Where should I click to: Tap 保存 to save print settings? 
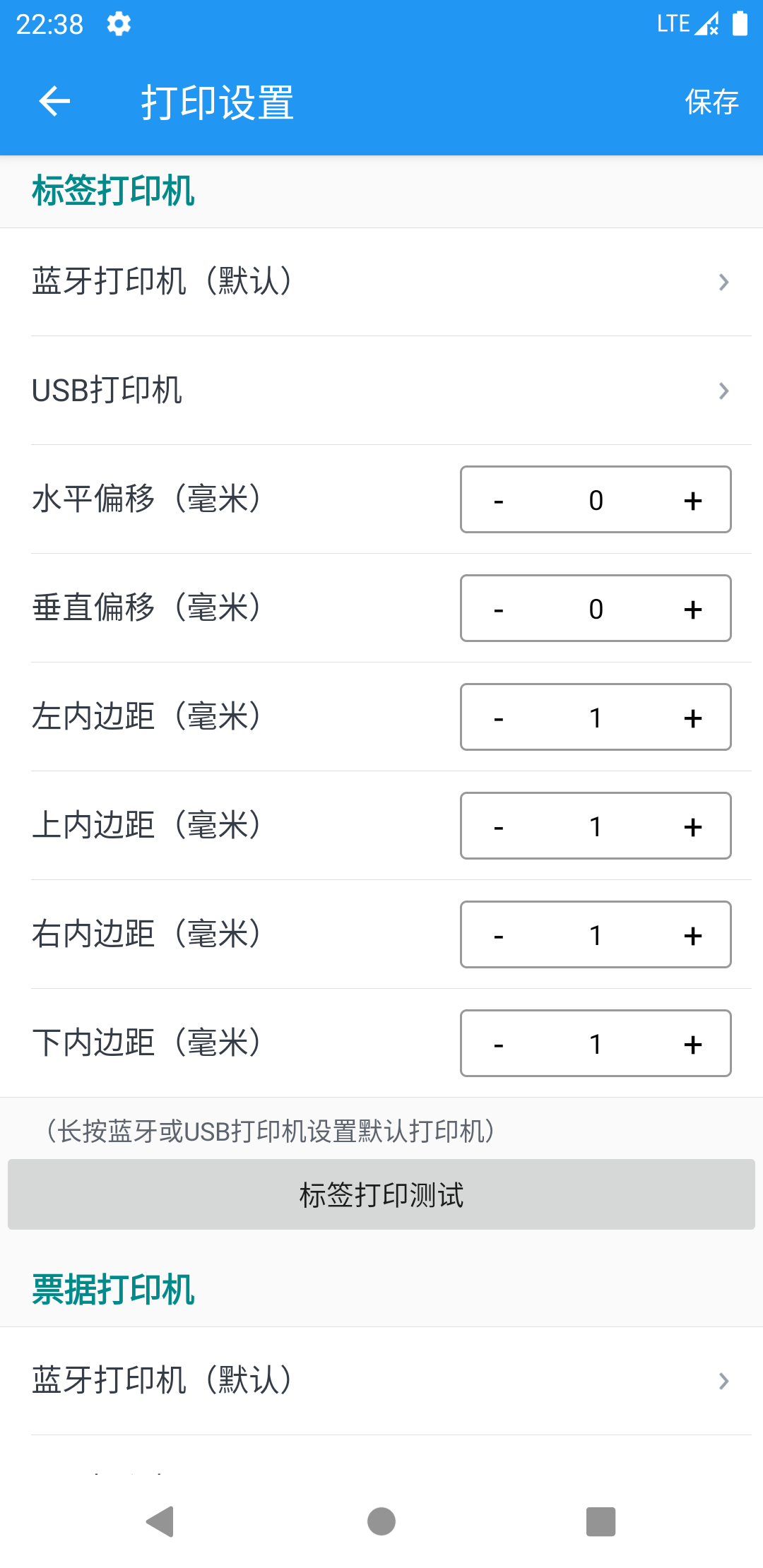[x=711, y=102]
